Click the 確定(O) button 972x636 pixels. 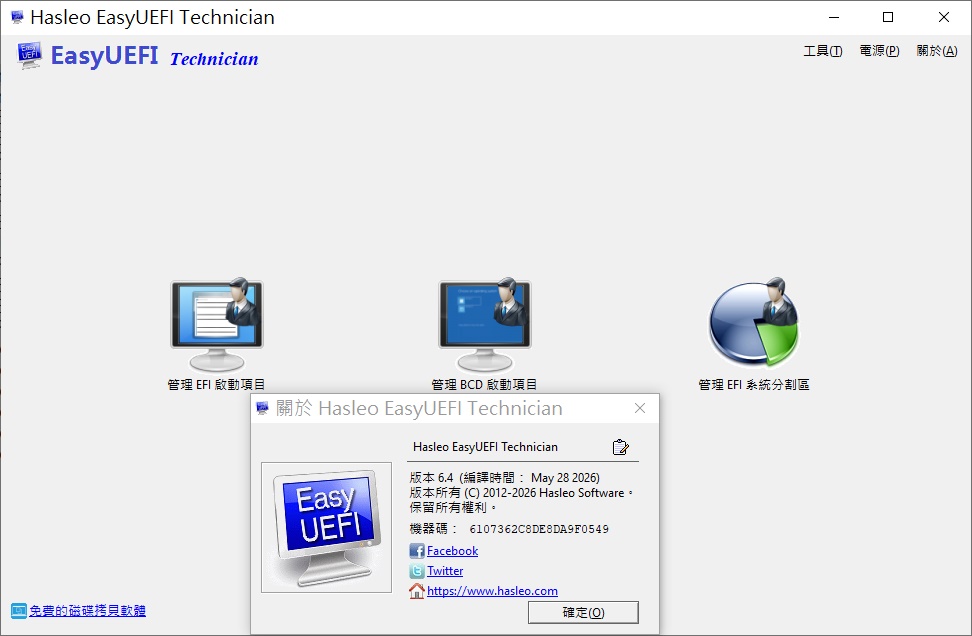click(583, 612)
